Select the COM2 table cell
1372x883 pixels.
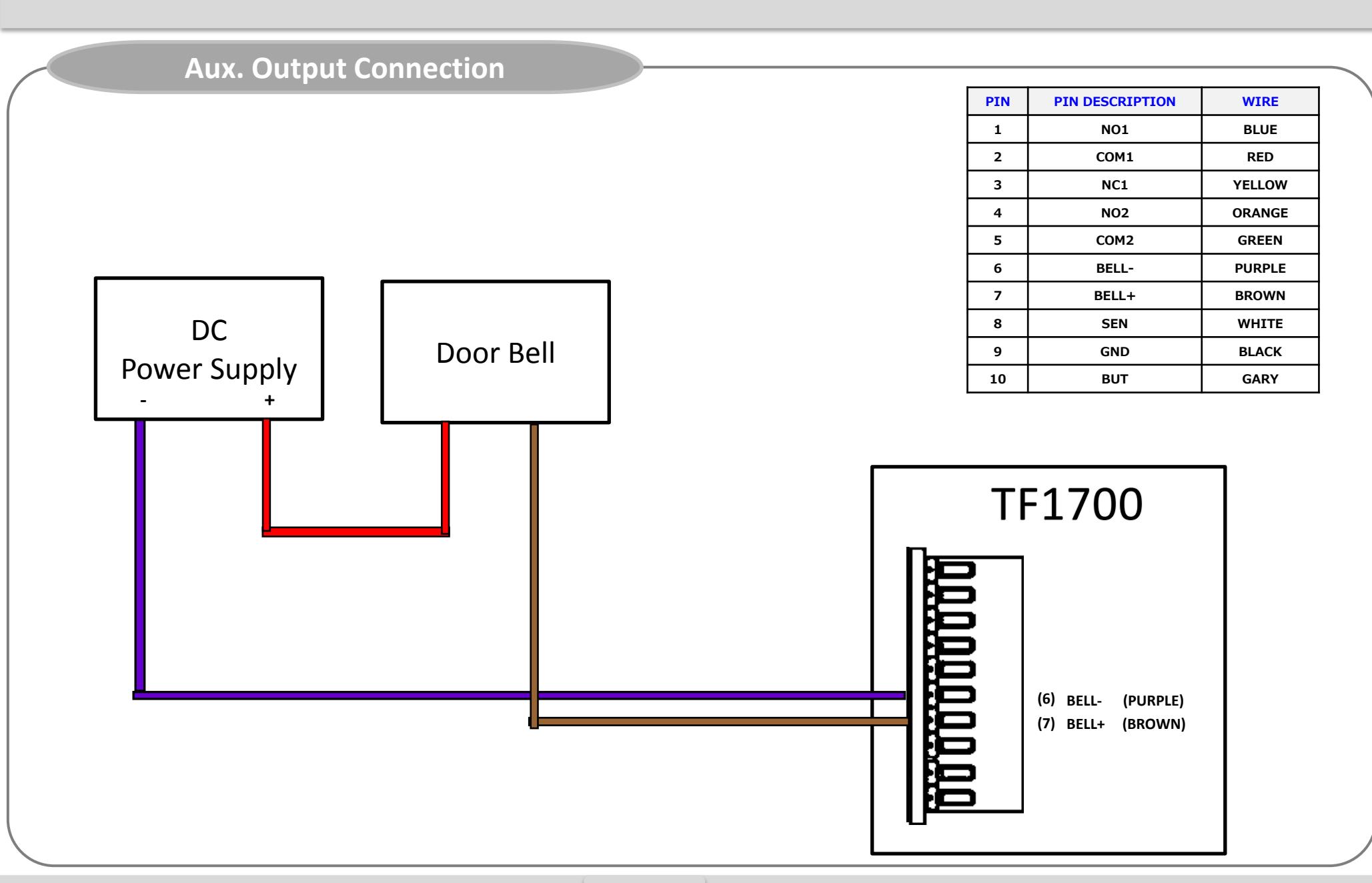point(1115,240)
